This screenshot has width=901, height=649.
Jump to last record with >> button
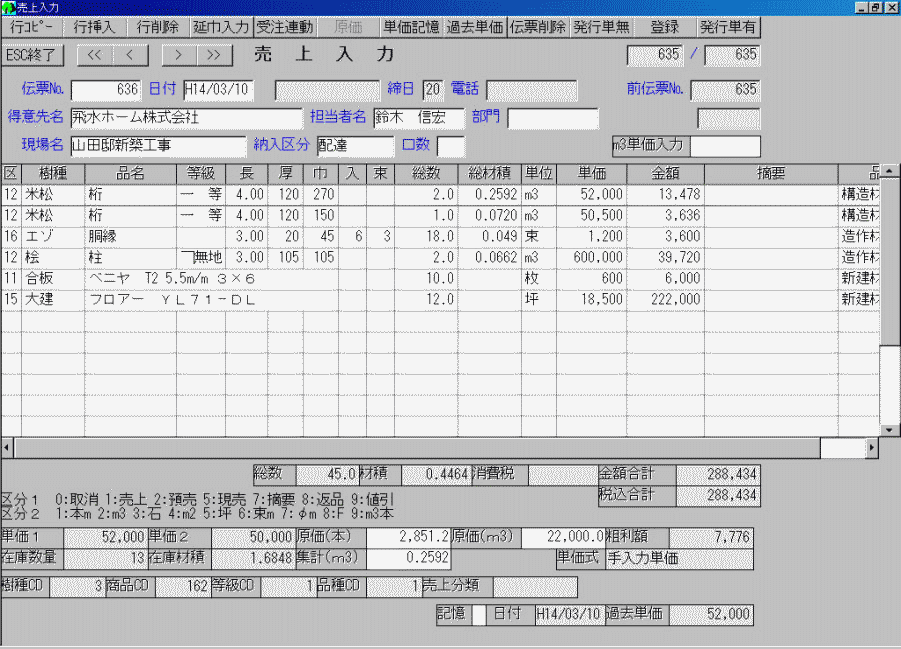click(214, 55)
